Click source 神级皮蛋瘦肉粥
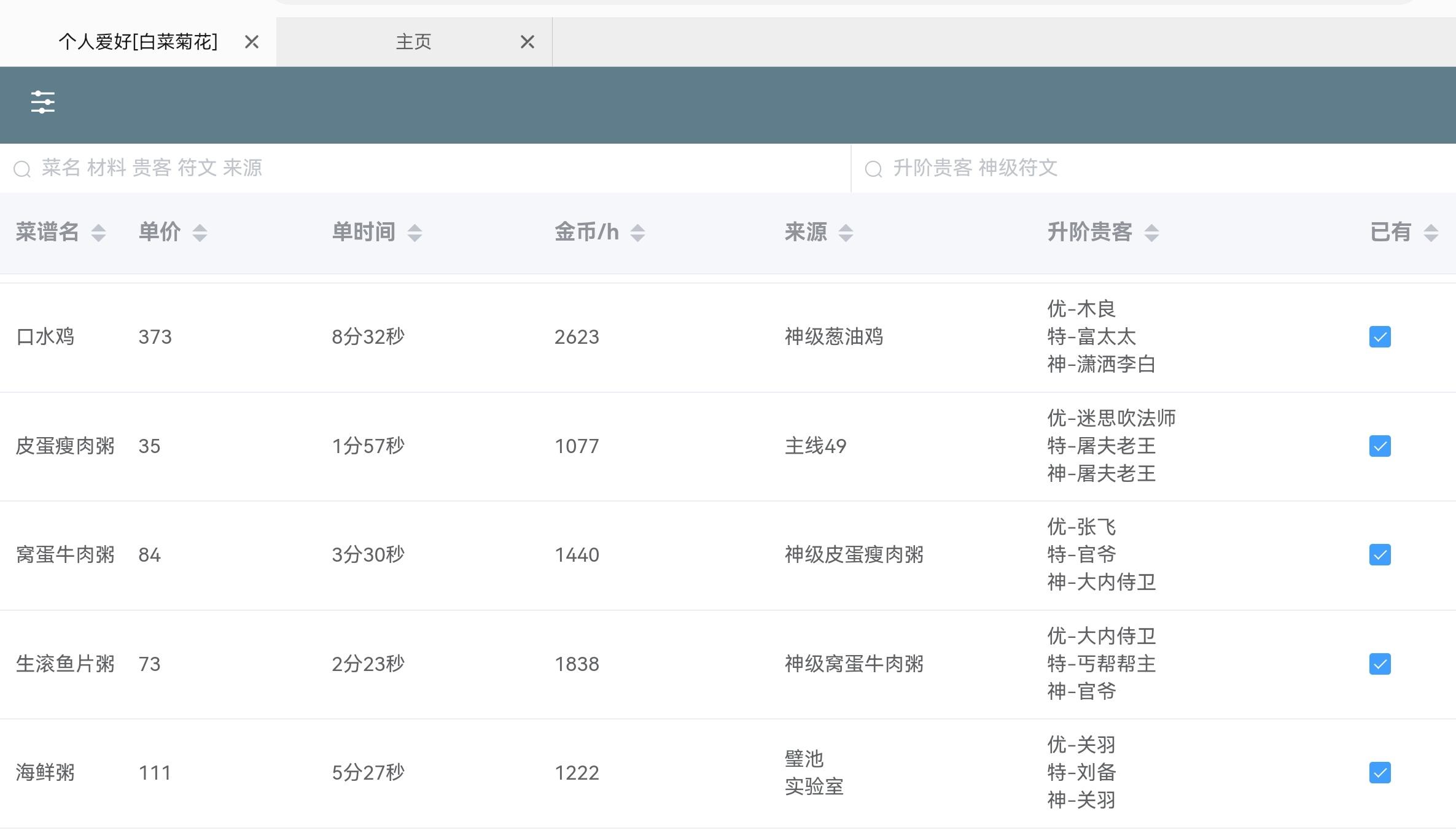1456x830 pixels. click(854, 555)
